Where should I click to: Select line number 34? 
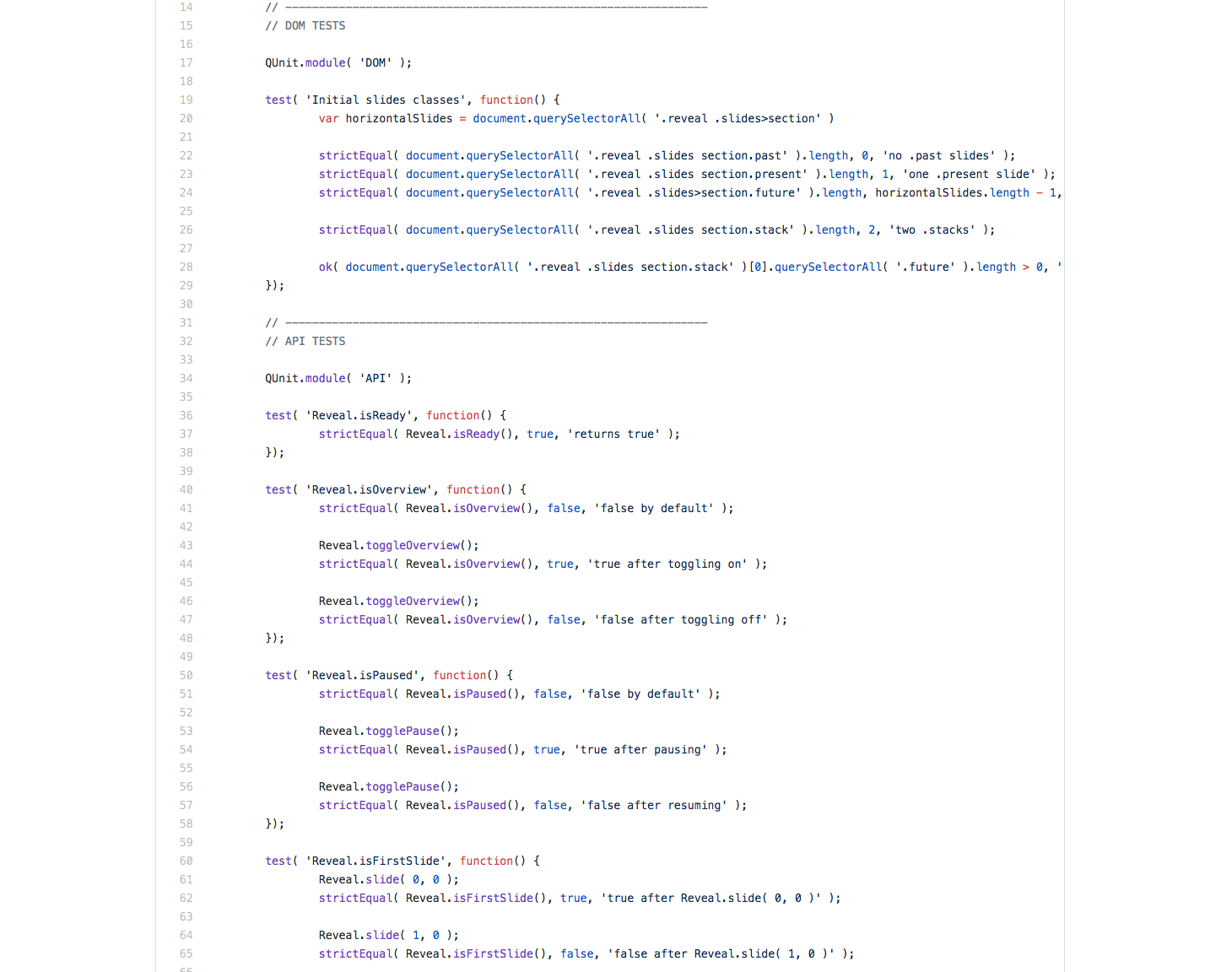[186, 378]
